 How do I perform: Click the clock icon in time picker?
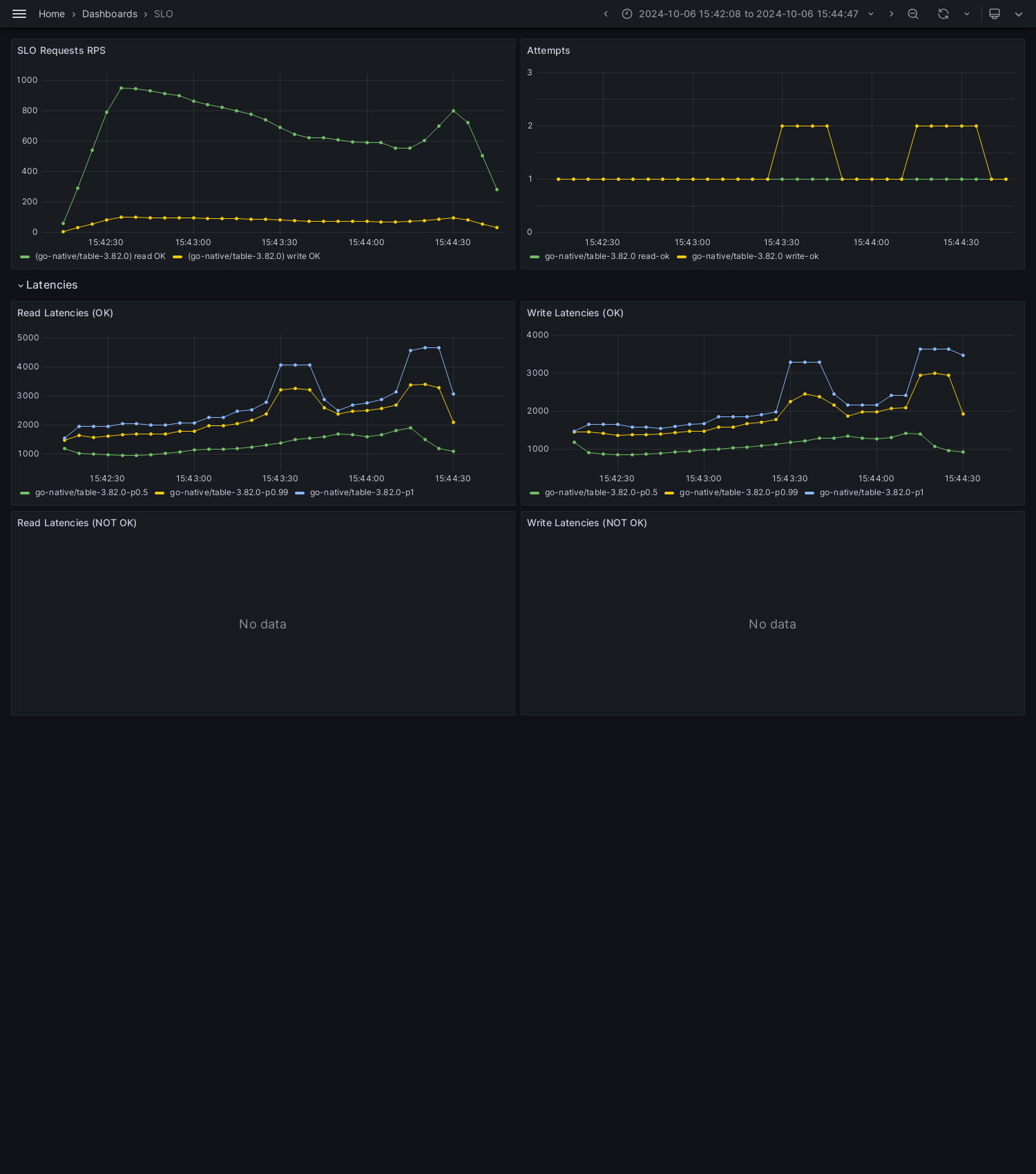627,14
